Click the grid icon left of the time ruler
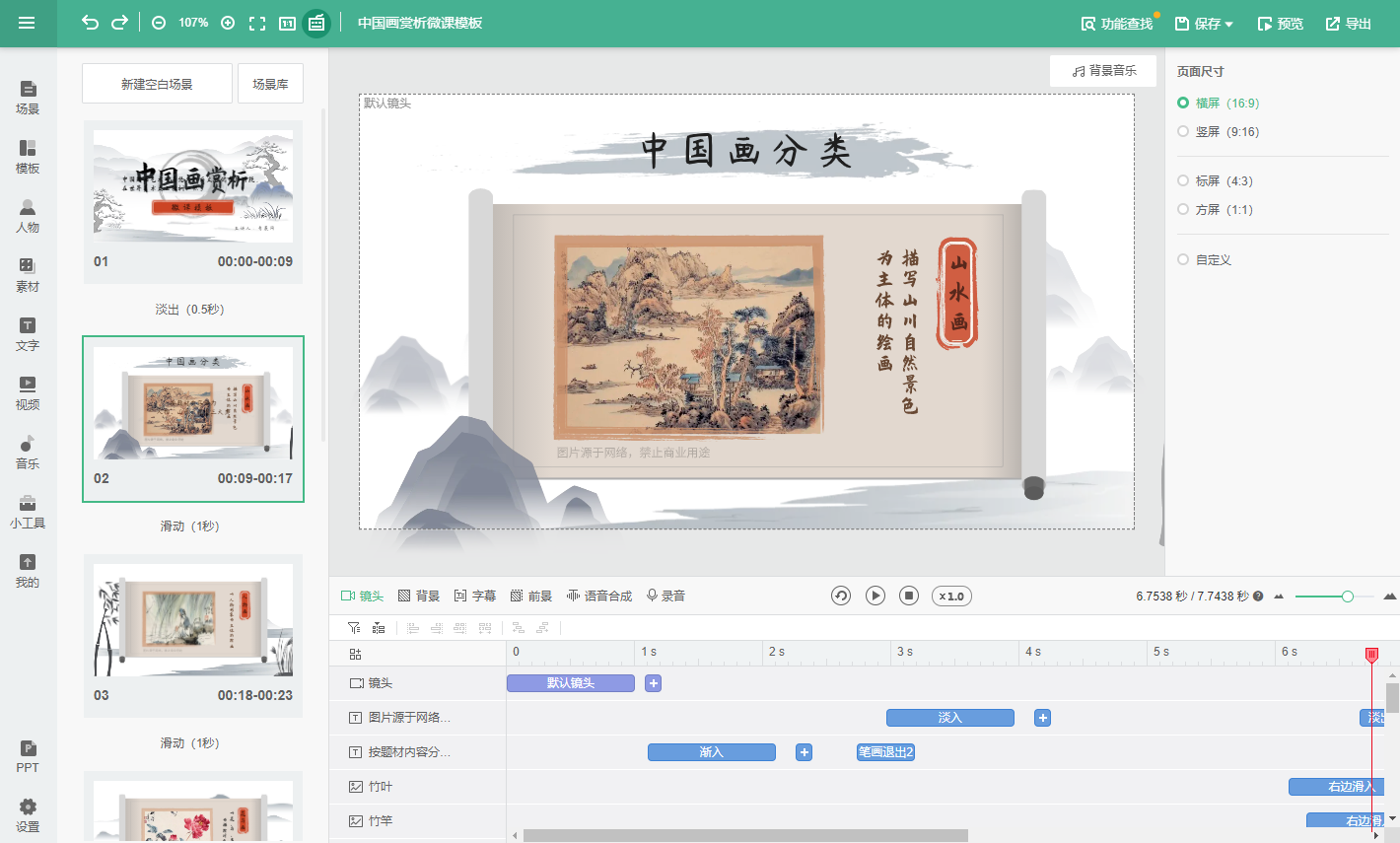The image size is (1400, 843). 356,654
